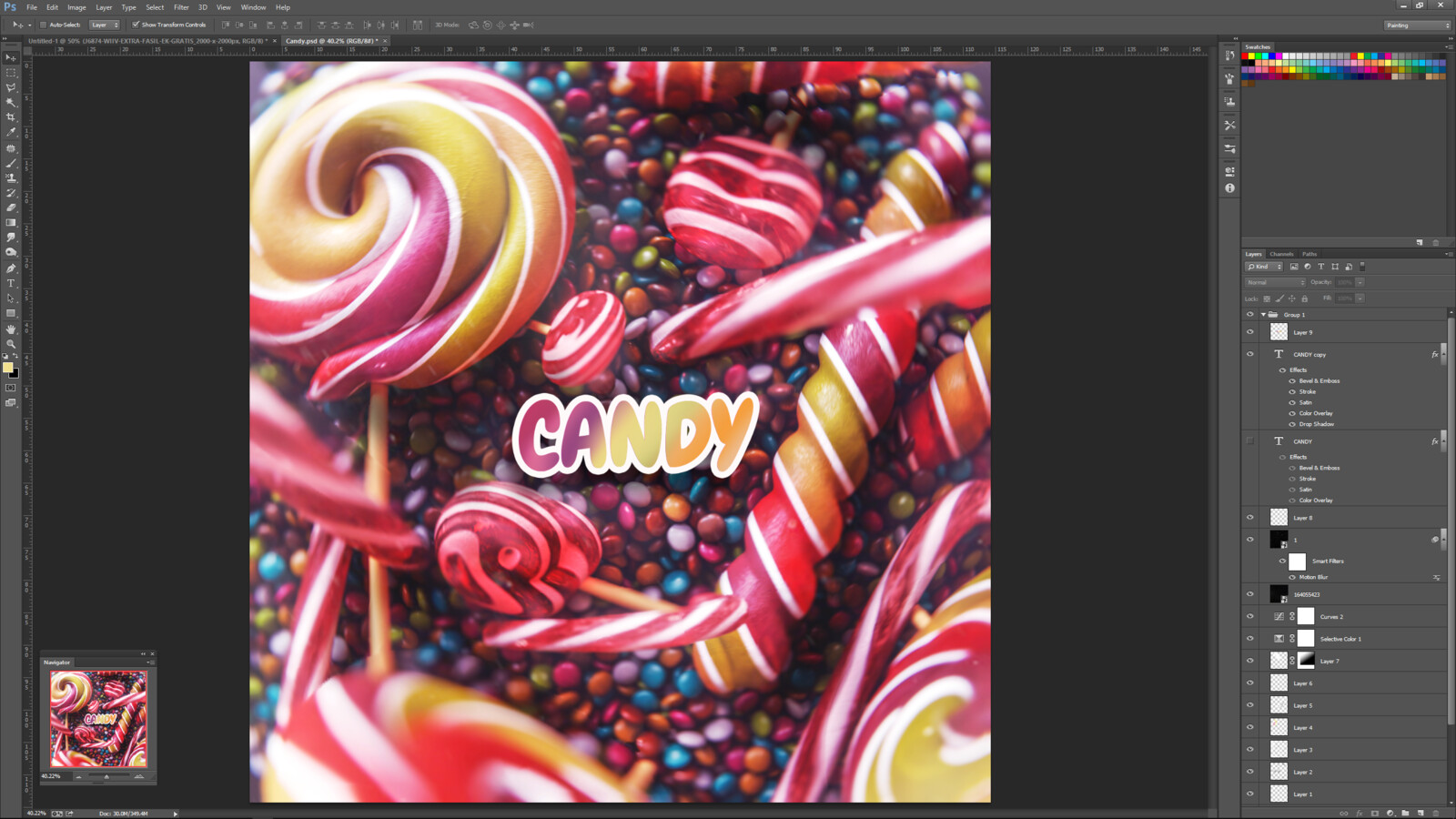The image size is (1456, 819).
Task: Open the layer filter Kind dropdown
Action: coord(1264,267)
